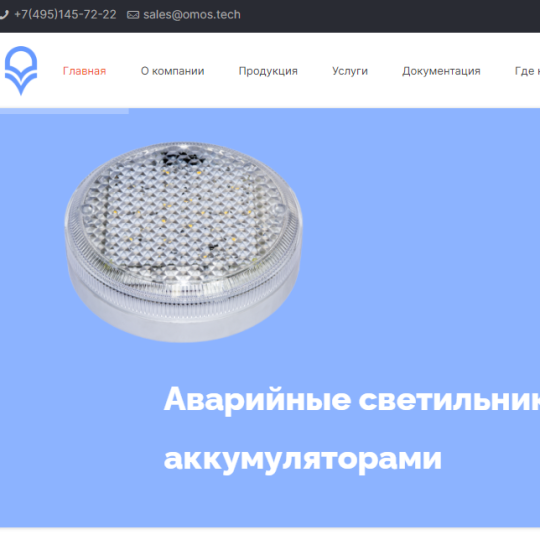The width and height of the screenshot is (540, 540).
Task: Open the sales@omos.tech email link
Action: [x=192, y=14]
